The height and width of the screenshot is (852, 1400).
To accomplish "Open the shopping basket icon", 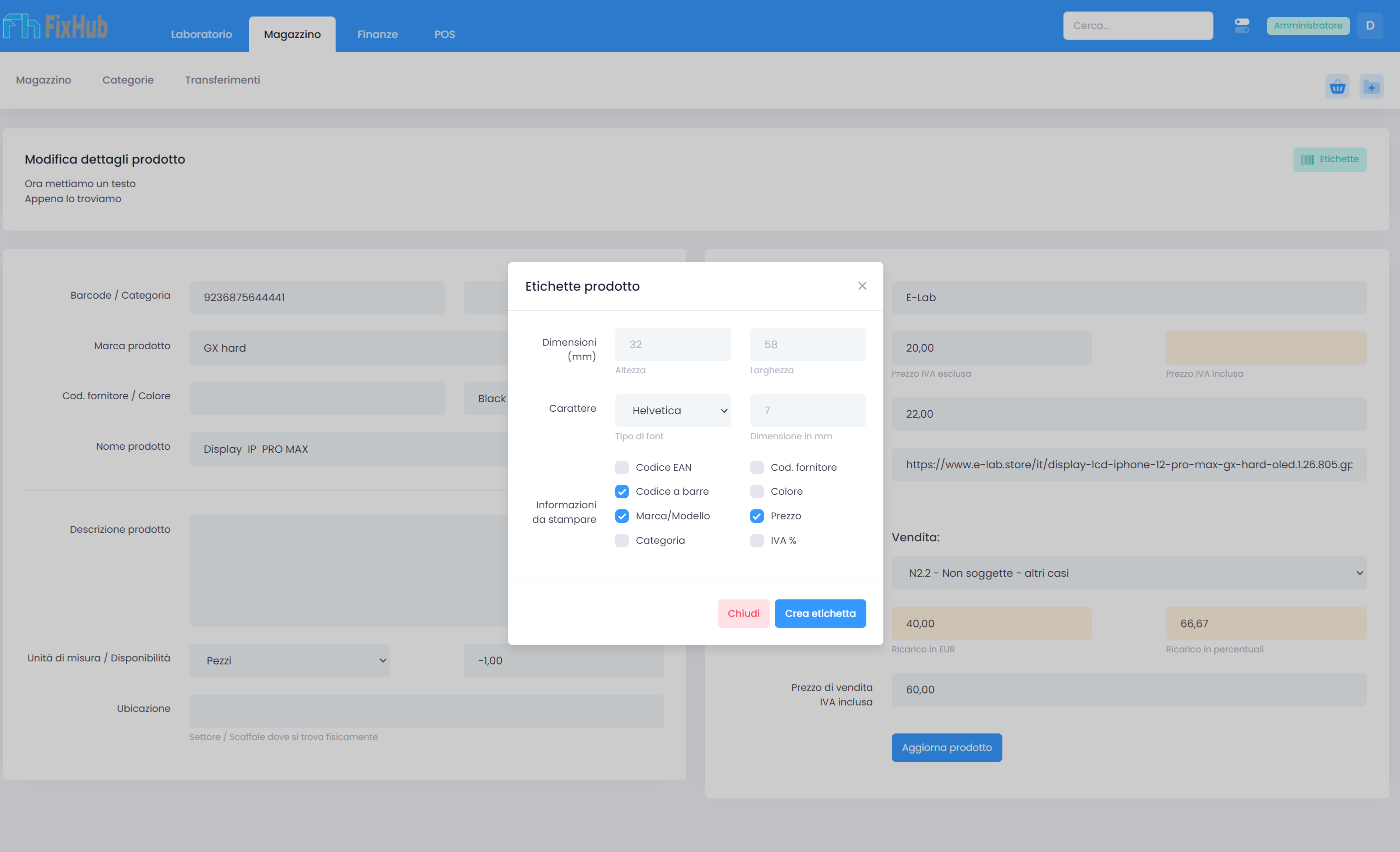I will [x=1337, y=87].
